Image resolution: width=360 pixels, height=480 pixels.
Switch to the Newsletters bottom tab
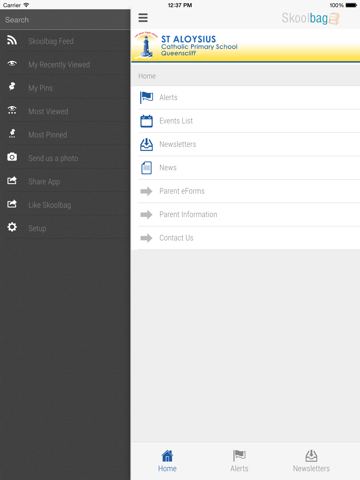pos(311,461)
